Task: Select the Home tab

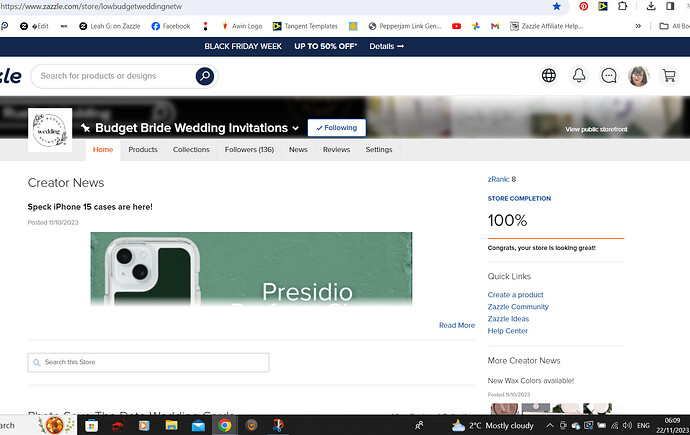Action: pyautogui.click(x=103, y=150)
